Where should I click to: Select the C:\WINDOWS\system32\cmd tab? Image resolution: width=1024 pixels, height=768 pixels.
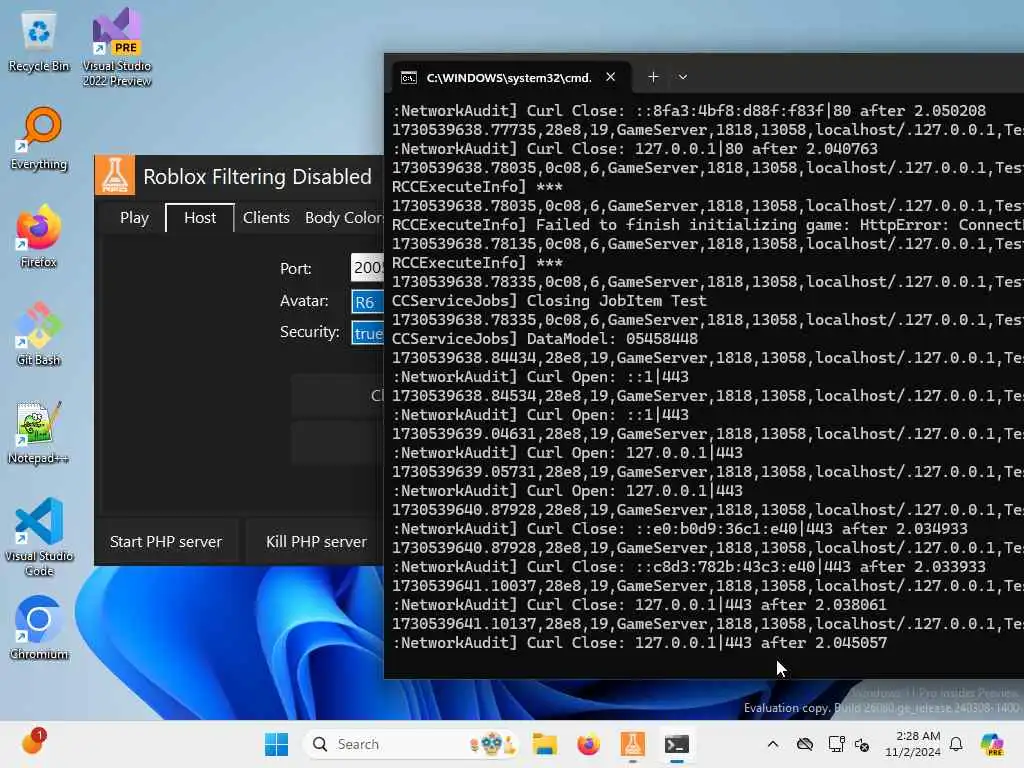point(511,78)
